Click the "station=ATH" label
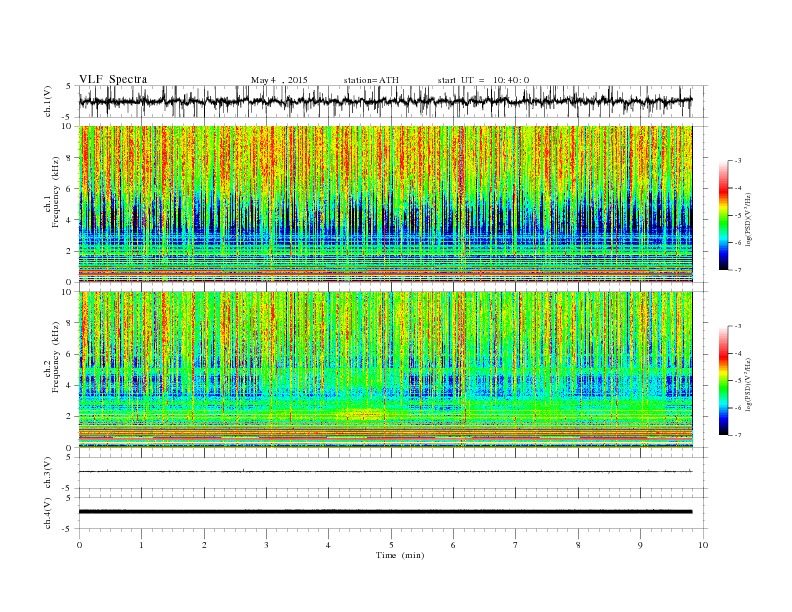The height and width of the screenshot is (612, 792). coord(371,80)
